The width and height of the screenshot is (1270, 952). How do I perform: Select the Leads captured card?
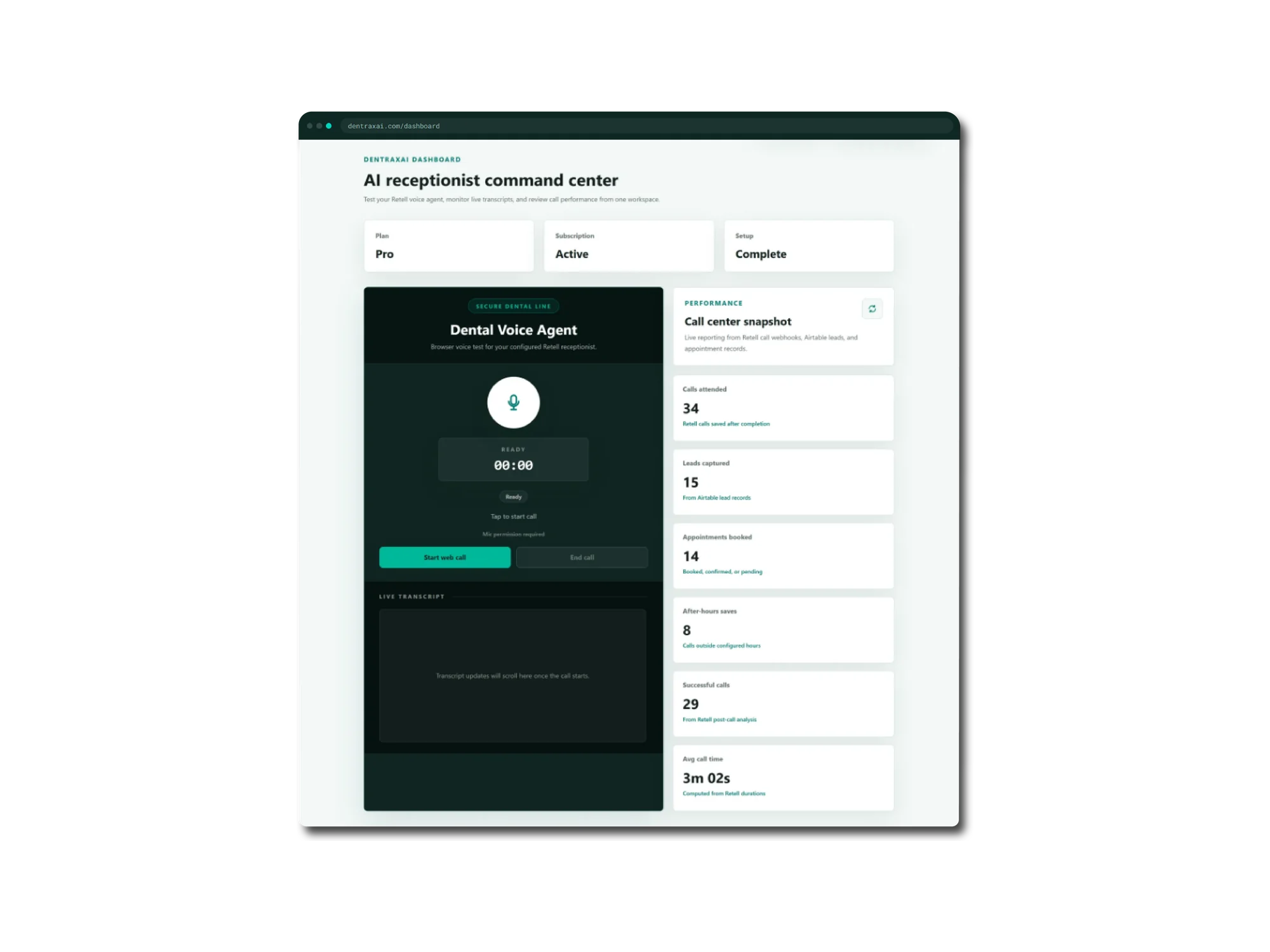pyautogui.click(x=783, y=482)
